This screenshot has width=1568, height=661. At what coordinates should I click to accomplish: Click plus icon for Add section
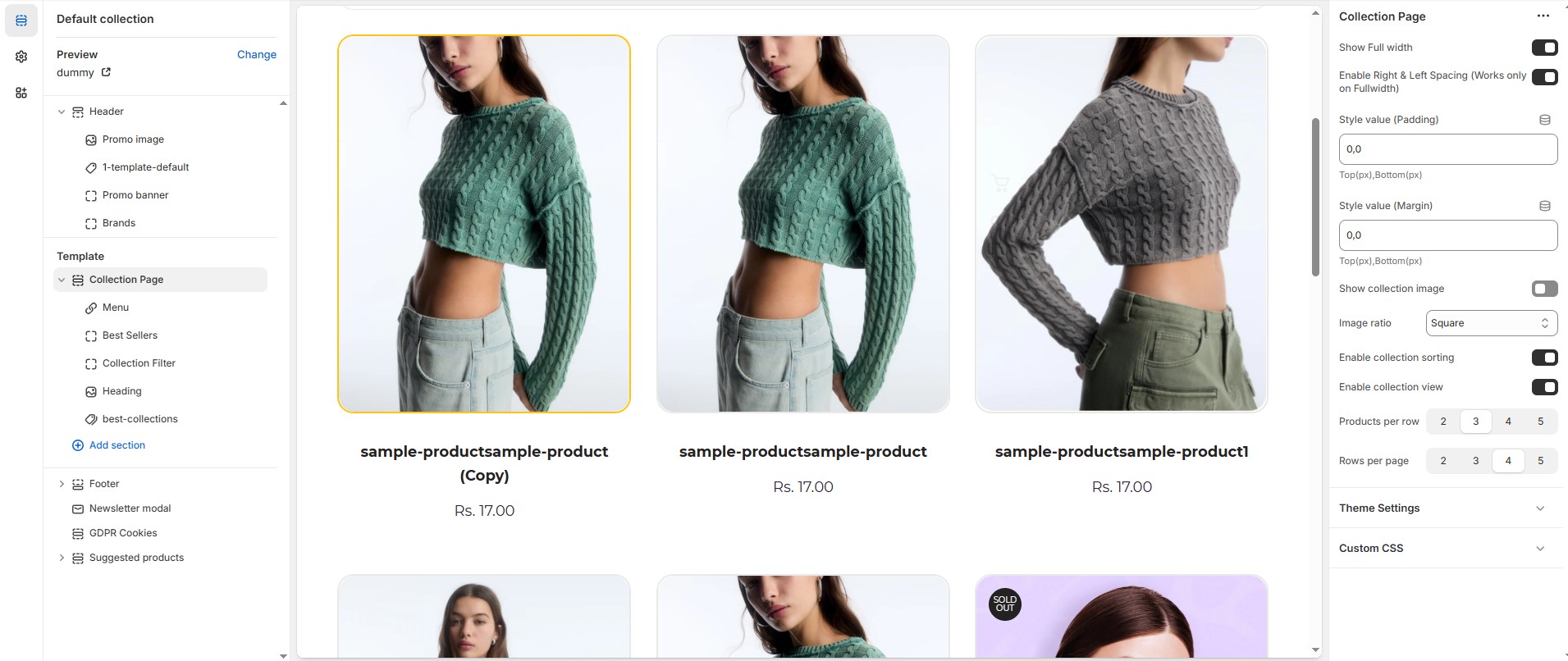point(78,445)
